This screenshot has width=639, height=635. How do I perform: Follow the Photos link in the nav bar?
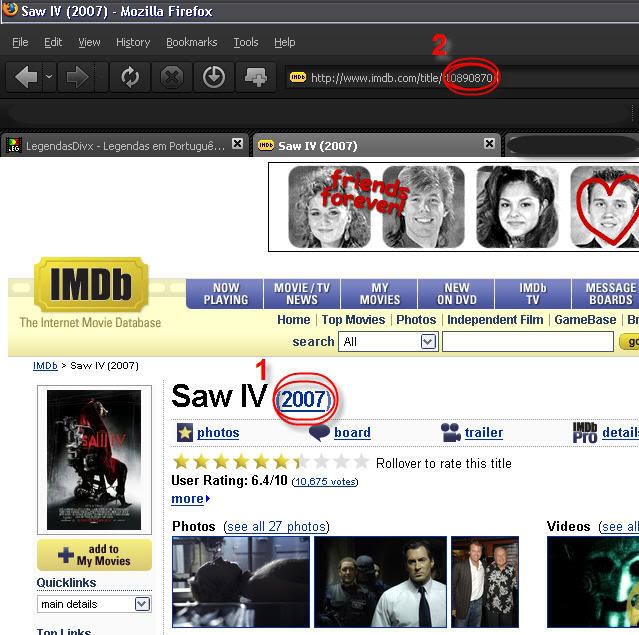tap(416, 320)
